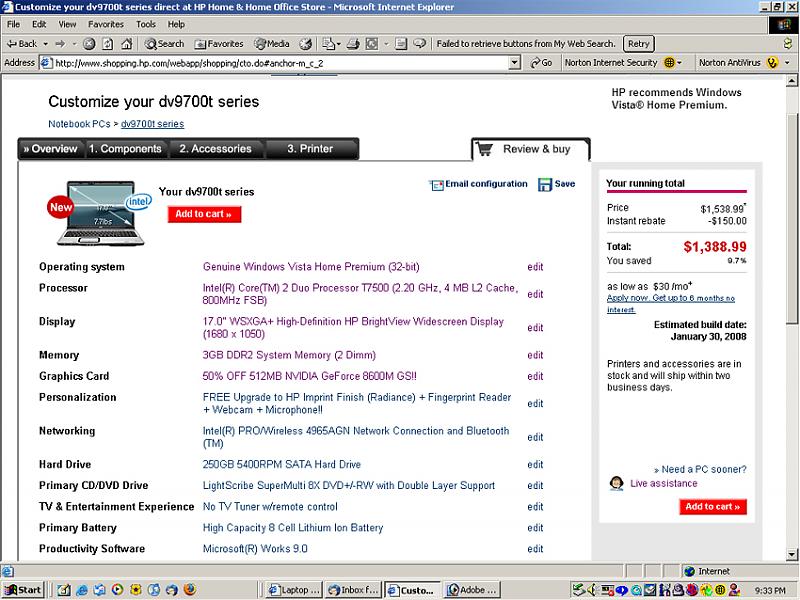The width and height of the screenshot is (800, 600).
Task: Click the Forward arrow in toolbar
Action: 60,44
